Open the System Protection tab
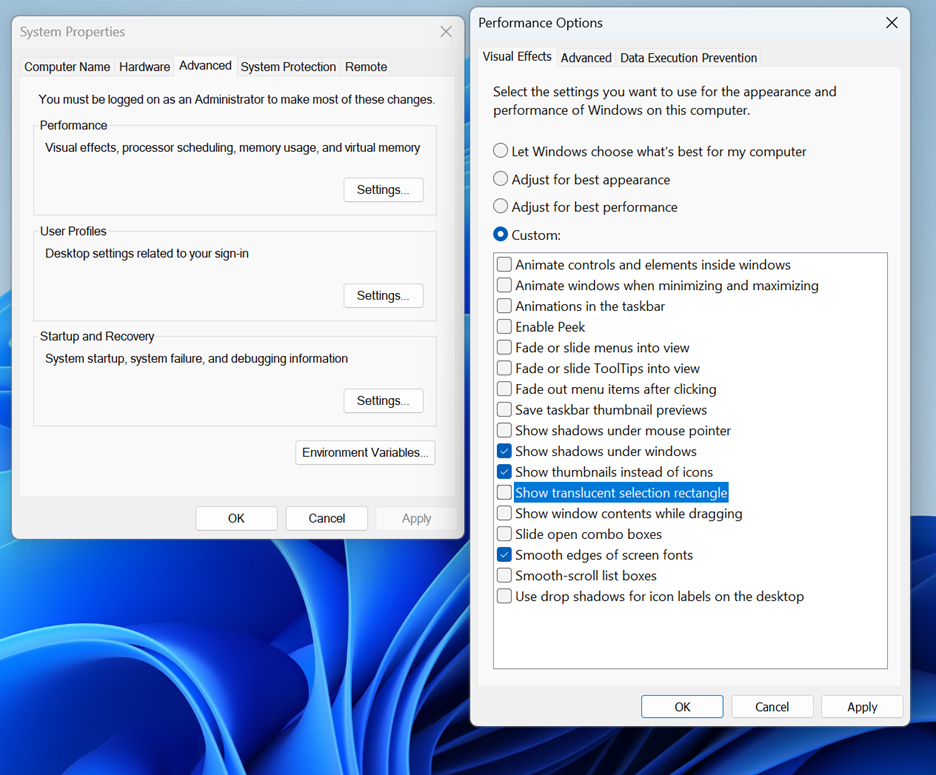The height and width of the screenshot is (775, 936). [288, 67]
